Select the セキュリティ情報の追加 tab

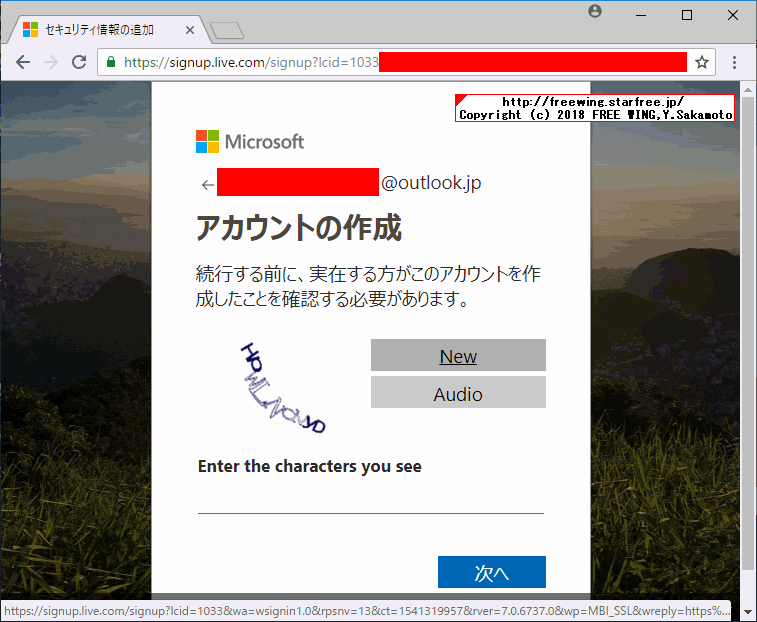(109, 30)
